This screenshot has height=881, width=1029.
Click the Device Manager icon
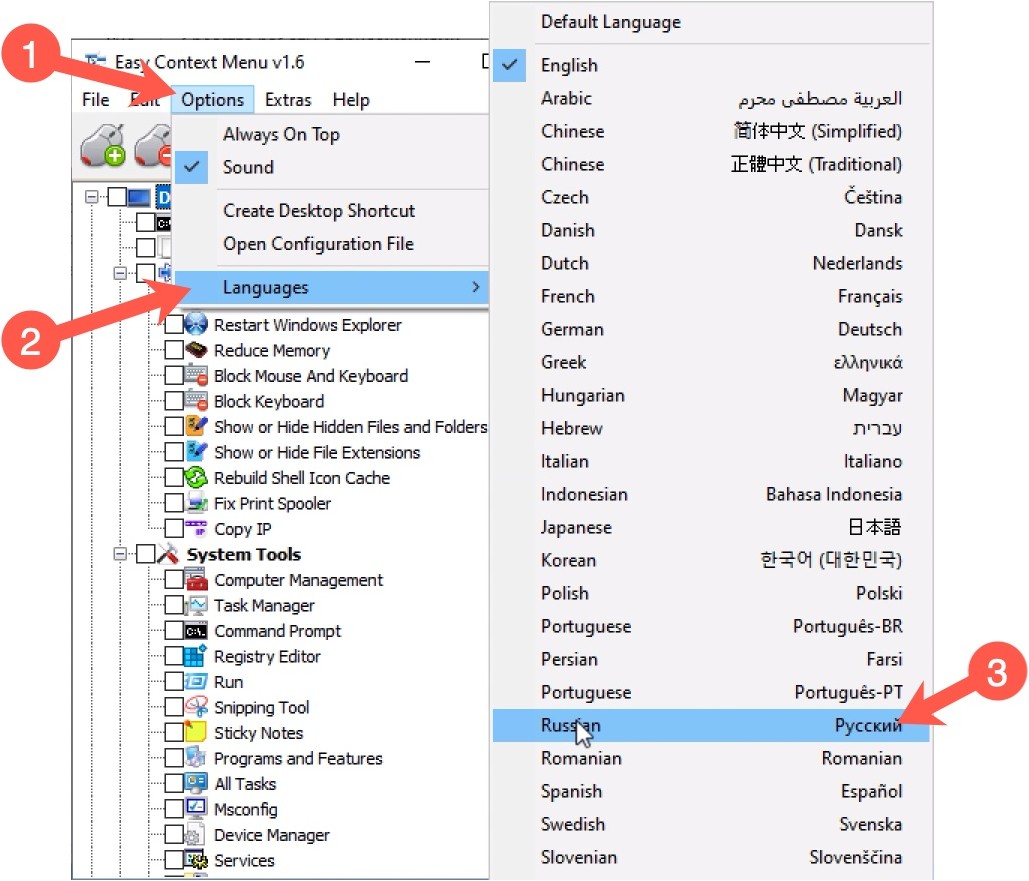(x=196, y=834)
